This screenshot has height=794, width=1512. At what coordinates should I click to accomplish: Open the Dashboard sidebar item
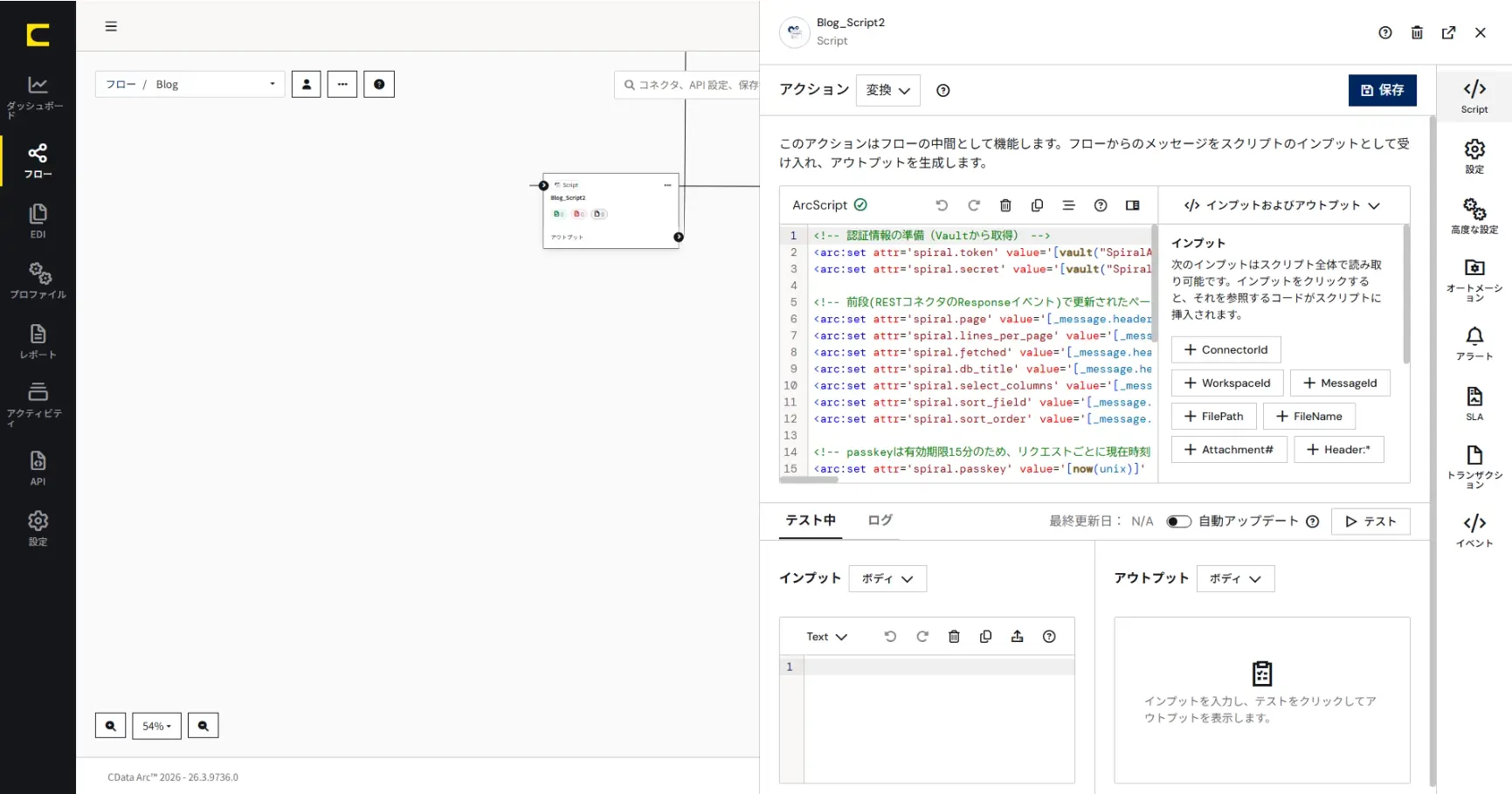pos(38,96)
